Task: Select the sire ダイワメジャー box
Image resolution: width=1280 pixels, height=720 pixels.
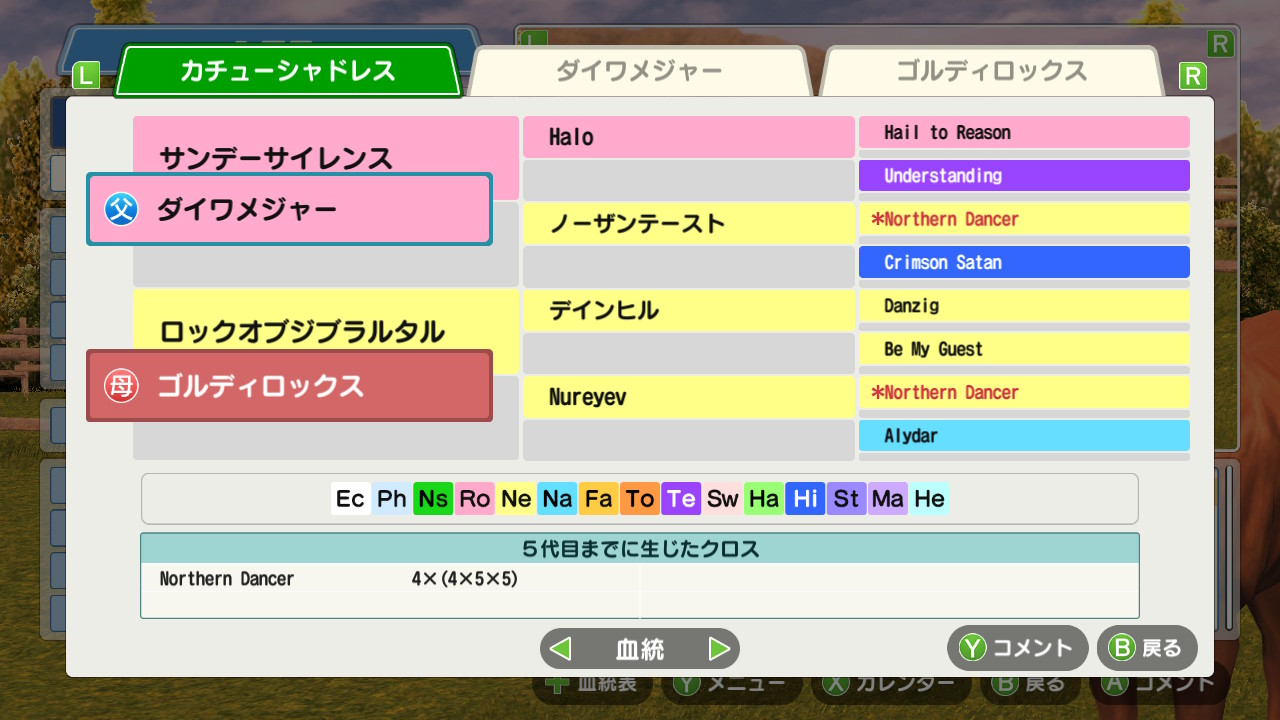Action: point(289,209)
